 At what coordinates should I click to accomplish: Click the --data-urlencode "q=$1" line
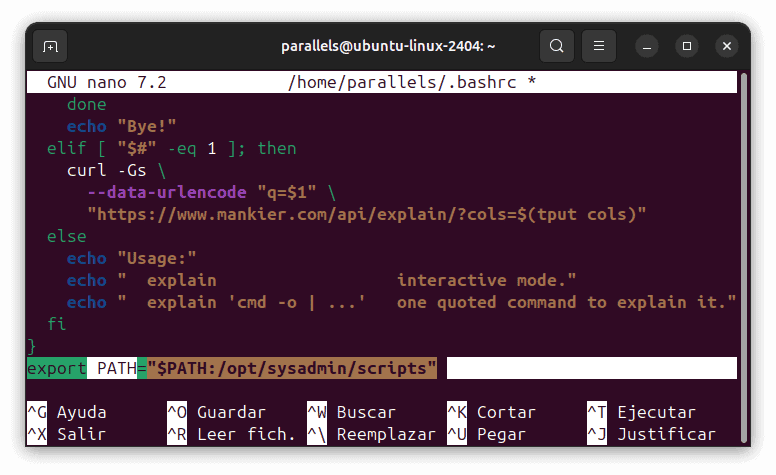point(211,192)
